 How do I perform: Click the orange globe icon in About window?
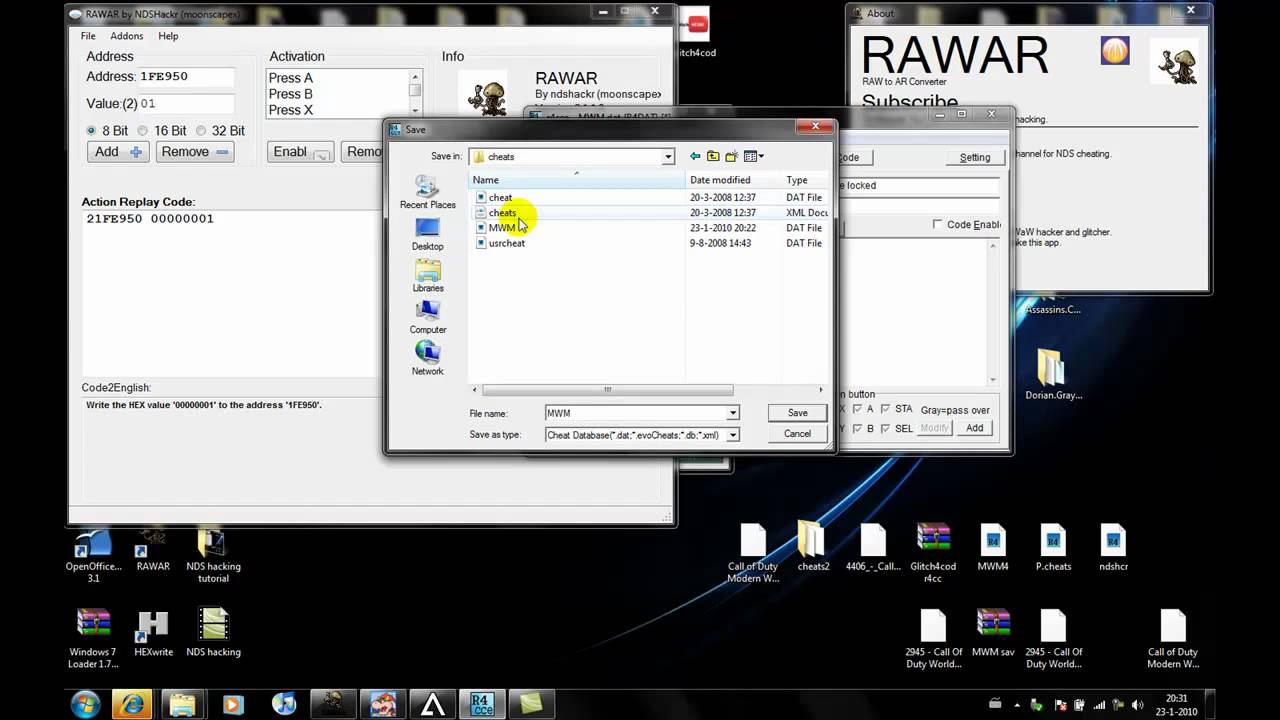[x=1115, y=51]
